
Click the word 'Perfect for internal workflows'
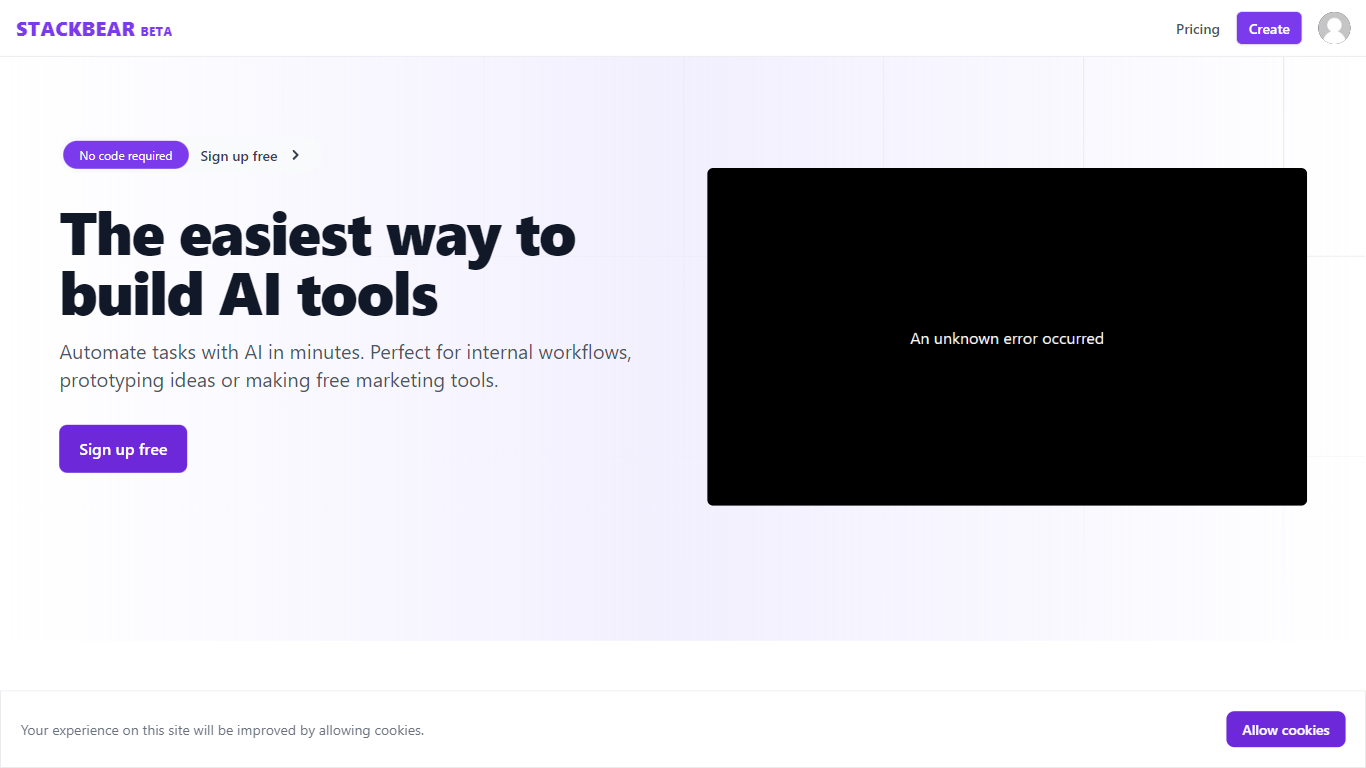pyautogui.click(x=500, y=353)
